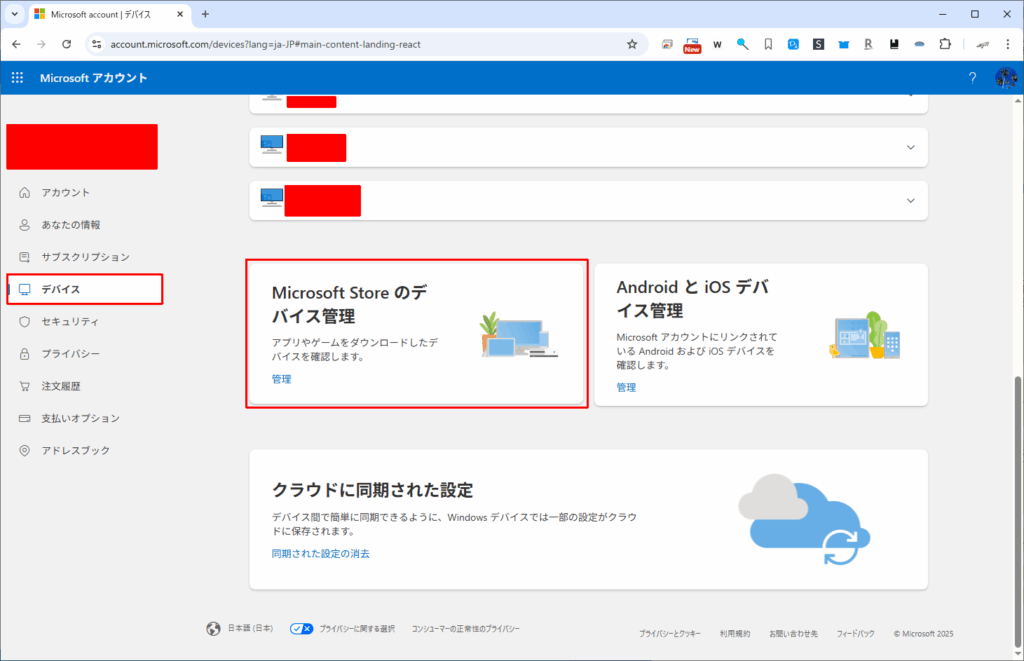This screenshot has width=1024, height=661.
Task: Open the blue P extension icon
Action: click(793, 44)
